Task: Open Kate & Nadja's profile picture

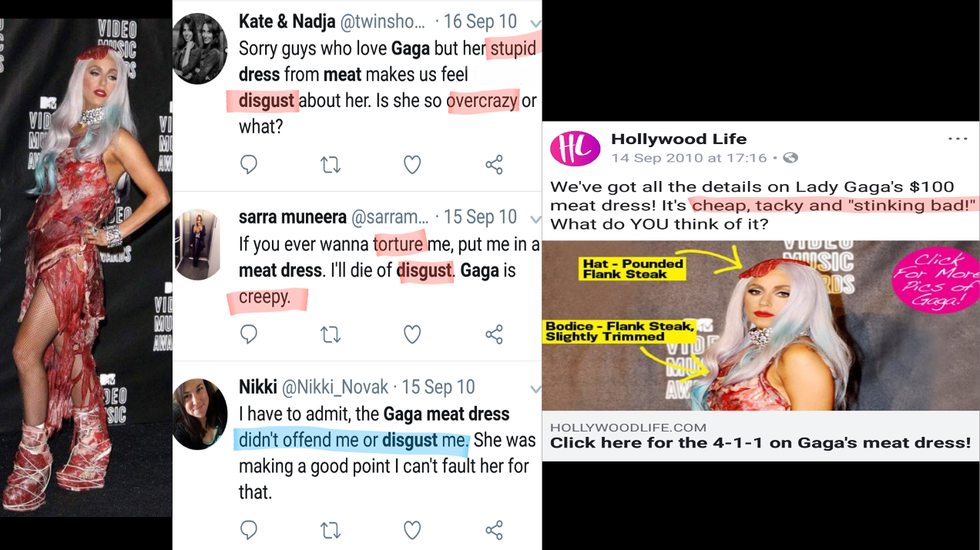Action: tap(199, 48)
